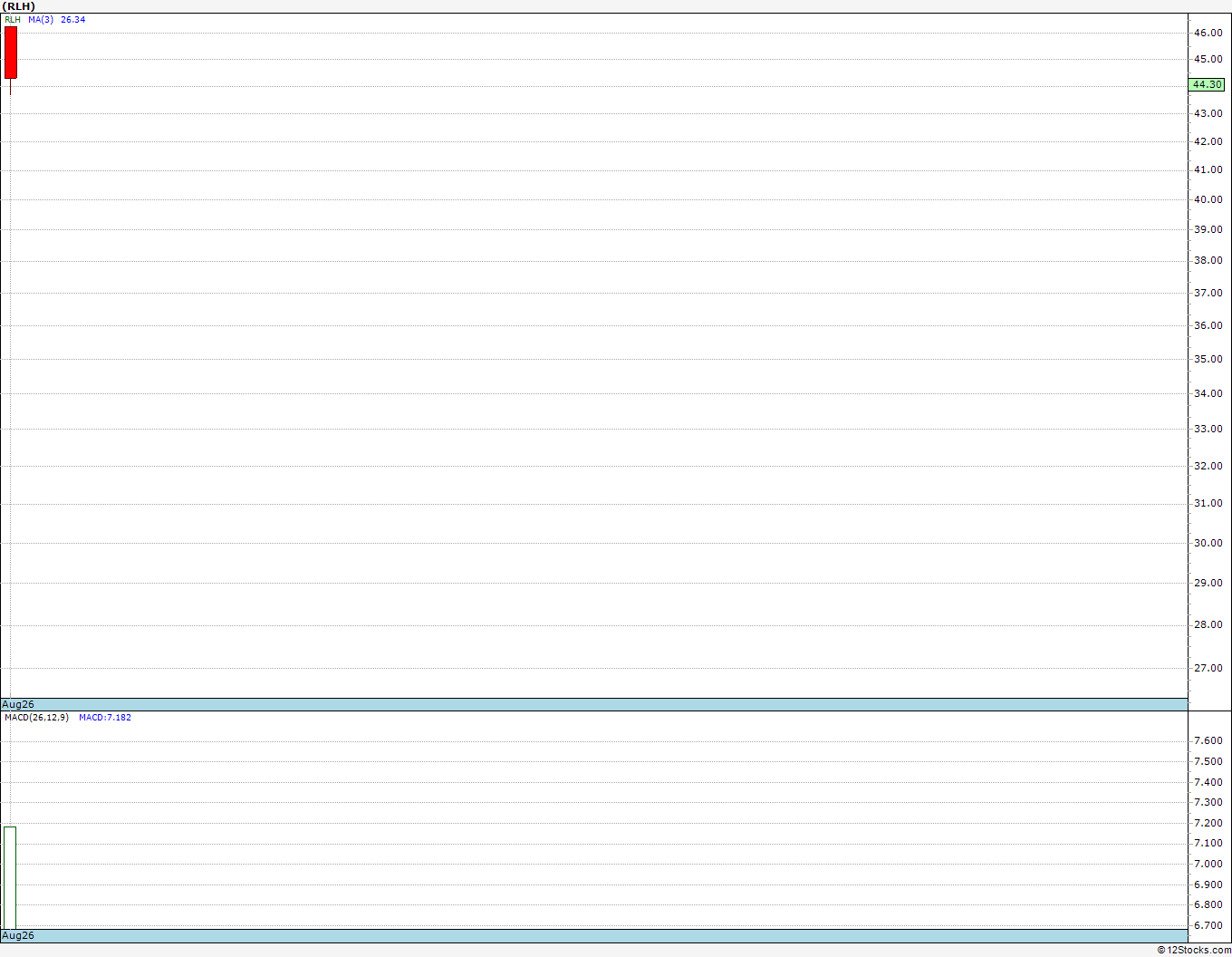Click the 7.600 MACD axis label
The height and width of the screenshot is (957, 1232).
(1208, 740)
